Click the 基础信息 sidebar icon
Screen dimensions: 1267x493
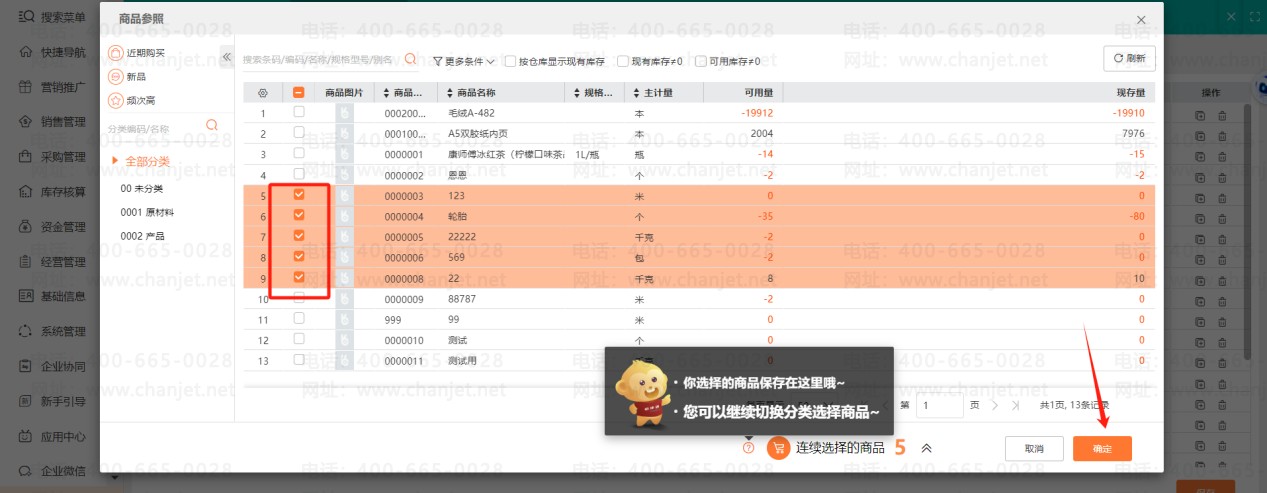point(27,296)
